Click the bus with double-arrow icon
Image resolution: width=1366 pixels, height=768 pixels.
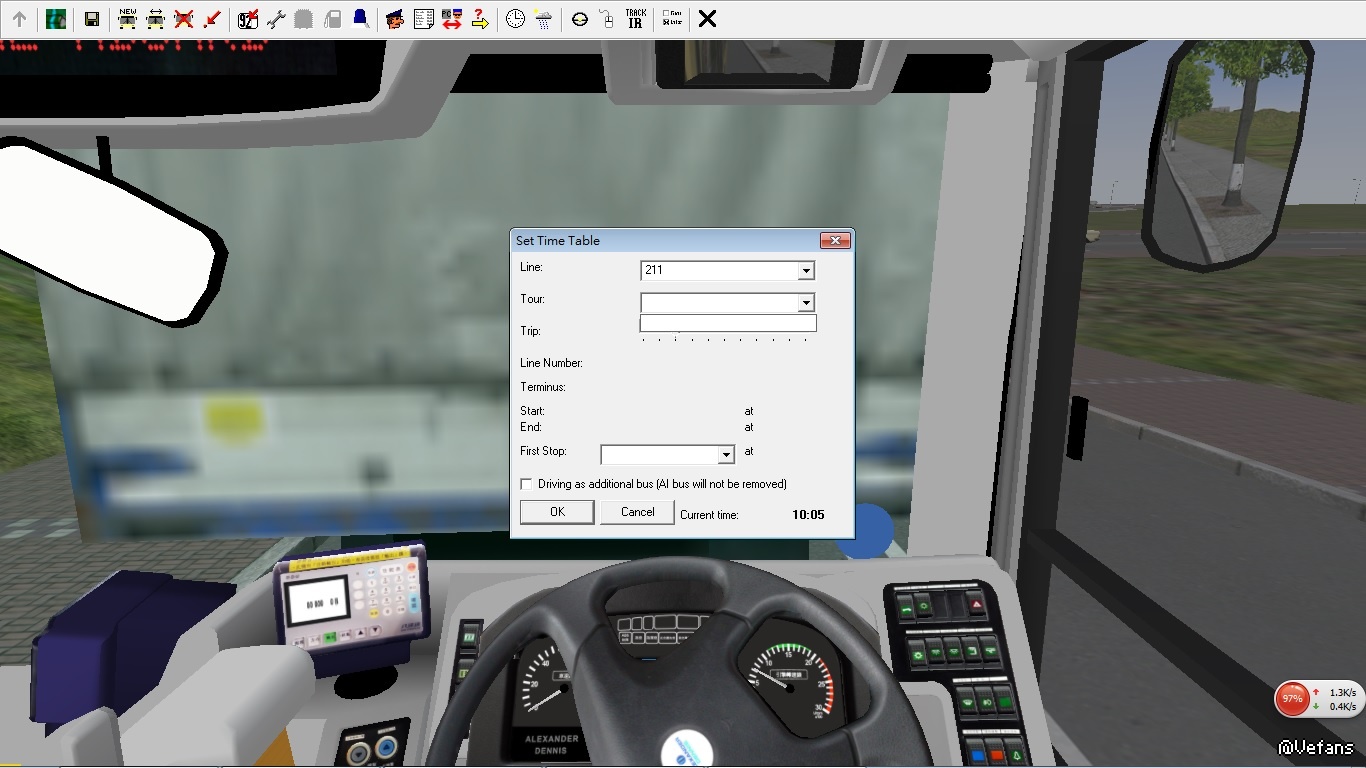(x=155, y=19)
